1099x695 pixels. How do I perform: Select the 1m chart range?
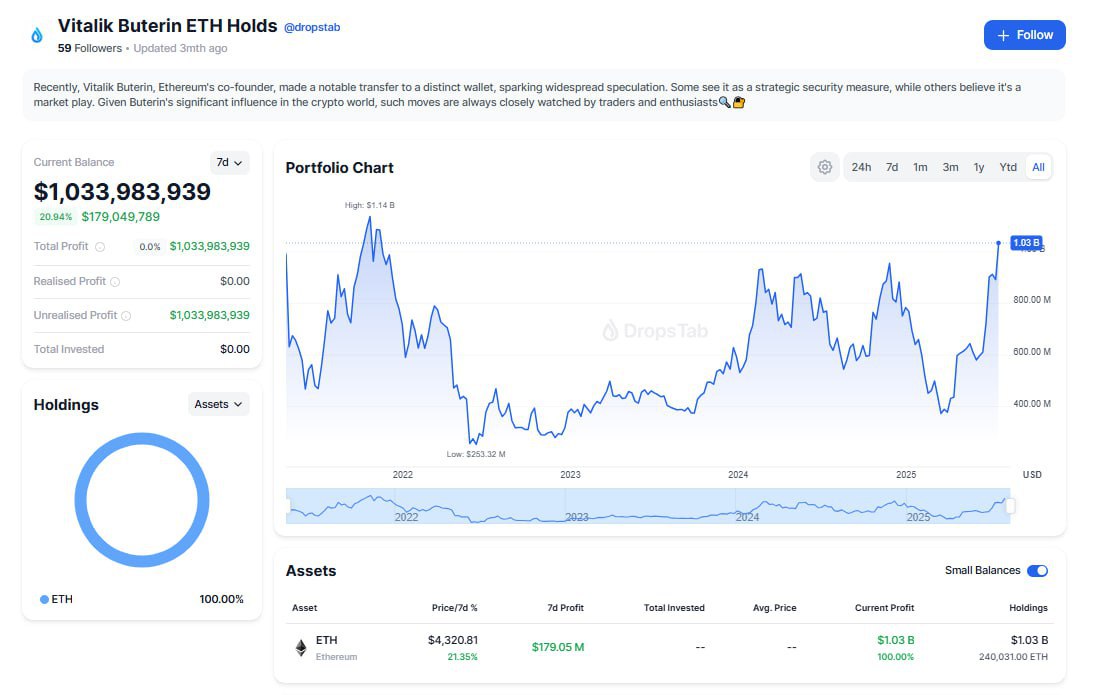920,167
